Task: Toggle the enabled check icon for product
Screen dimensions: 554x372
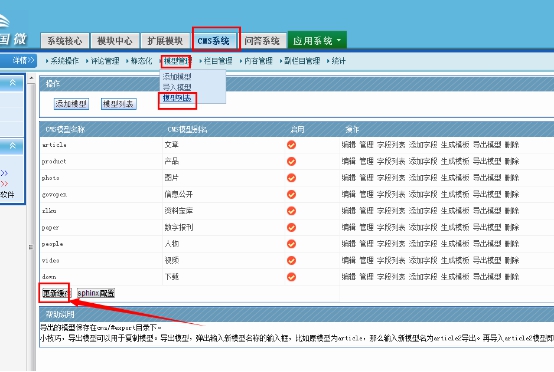Action: coord(291,161)
